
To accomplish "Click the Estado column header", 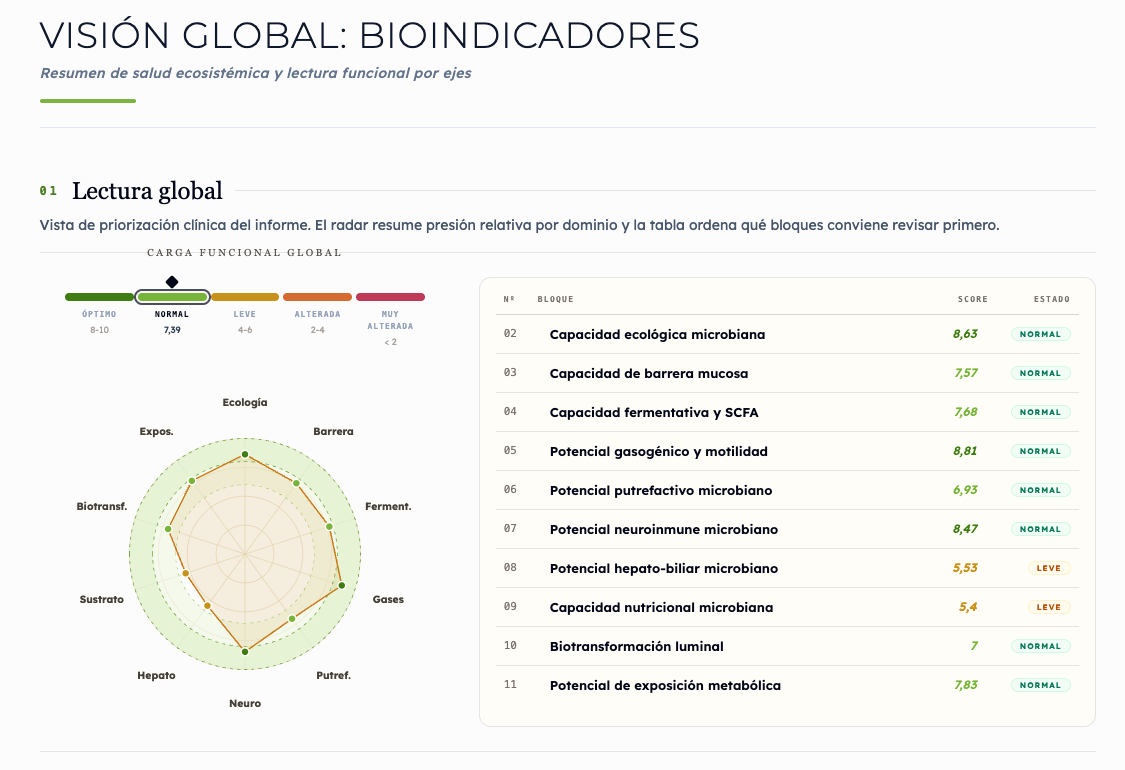I will (1052, 299).
